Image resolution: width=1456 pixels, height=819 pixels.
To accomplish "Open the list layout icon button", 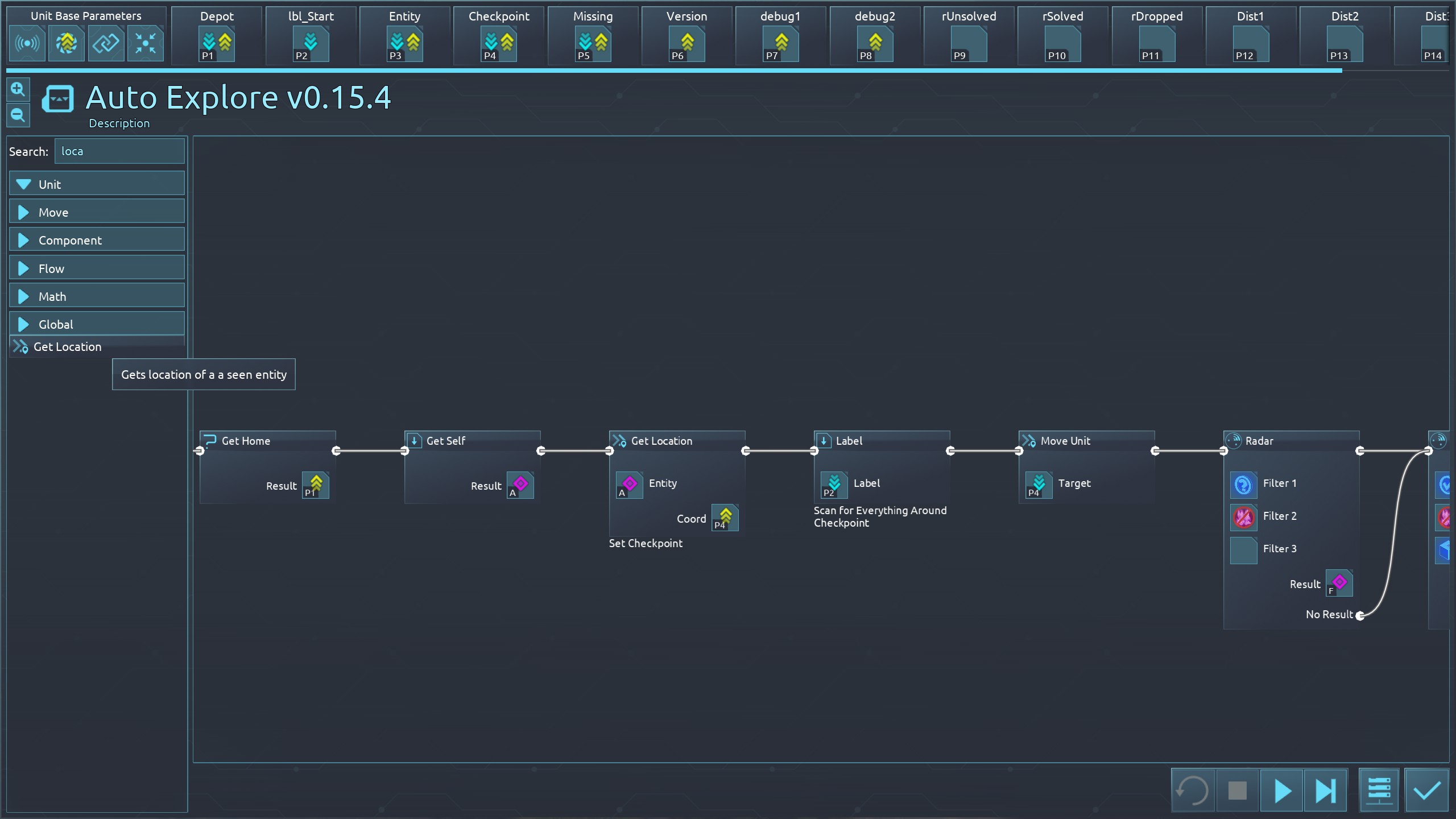I will coord(1379,791).
